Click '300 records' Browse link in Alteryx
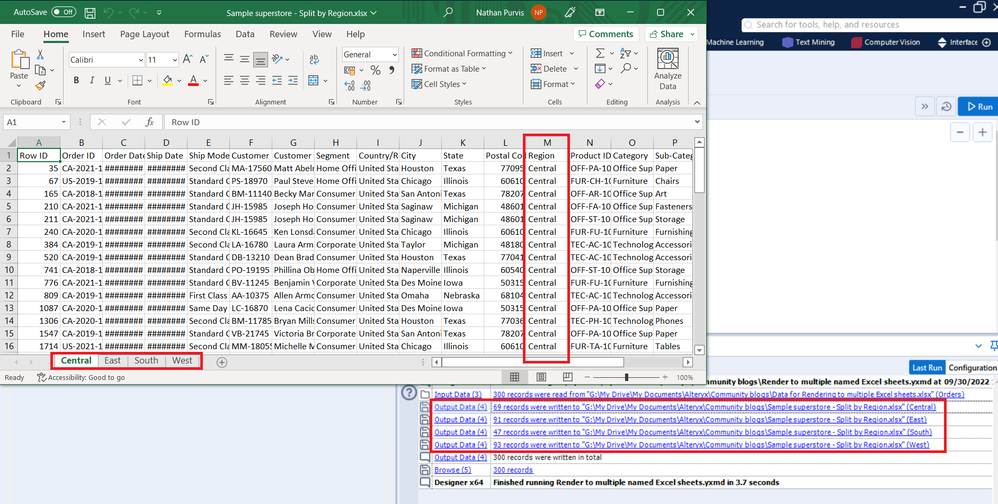998x504 pixels. pos(513,470)
